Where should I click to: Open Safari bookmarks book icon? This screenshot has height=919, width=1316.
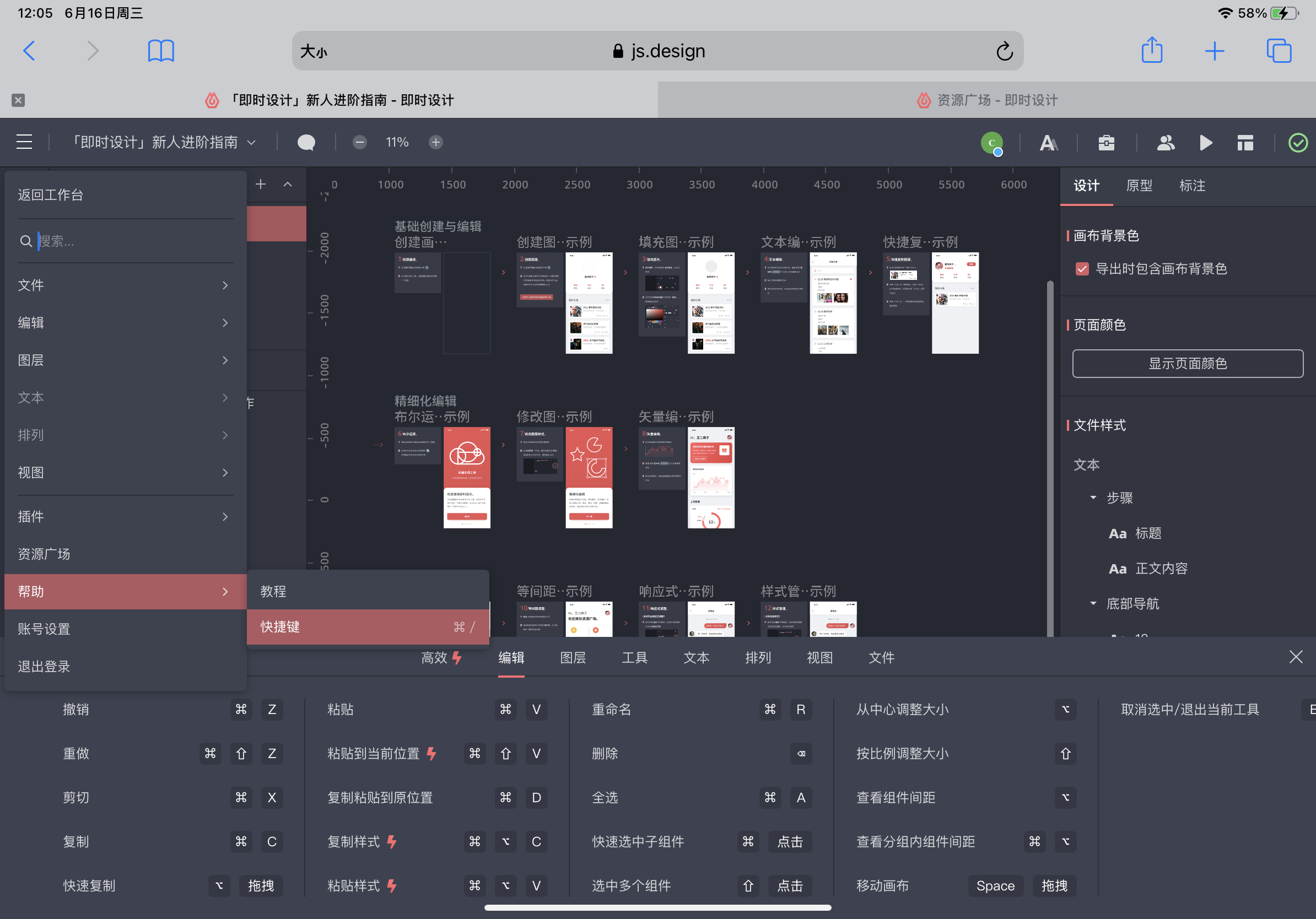[x=161, y=51]
